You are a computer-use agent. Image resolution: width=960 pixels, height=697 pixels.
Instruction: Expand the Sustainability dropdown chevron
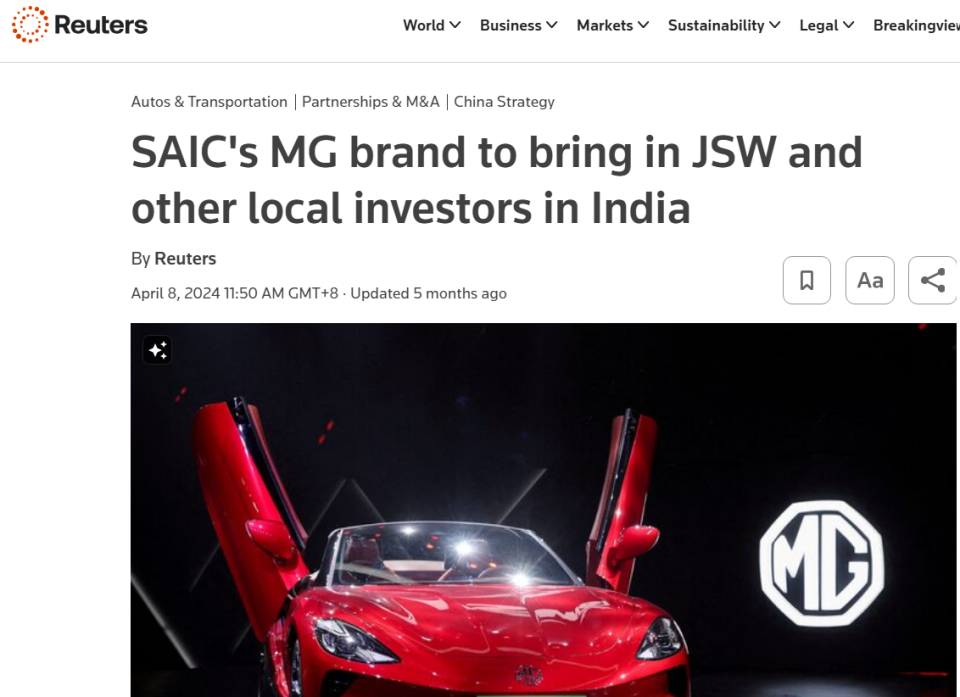774,25
